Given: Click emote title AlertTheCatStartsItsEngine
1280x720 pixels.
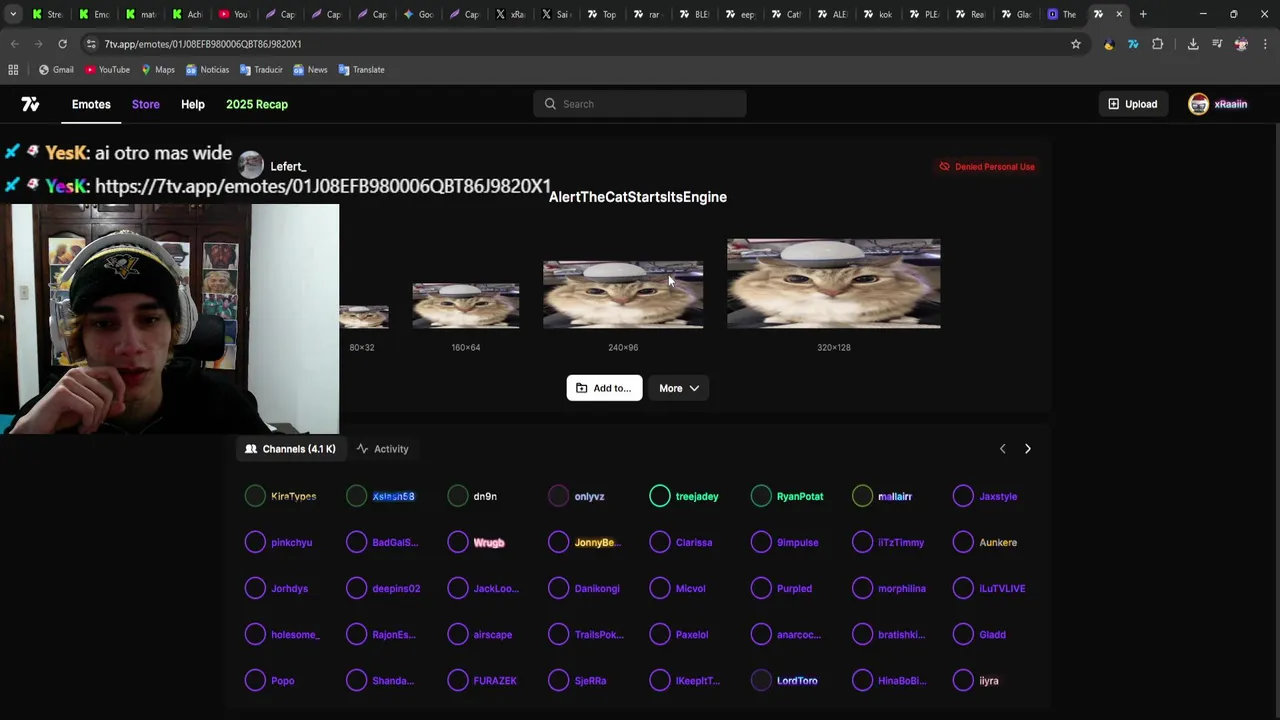Looking at the screenshot, I should 638,197.
